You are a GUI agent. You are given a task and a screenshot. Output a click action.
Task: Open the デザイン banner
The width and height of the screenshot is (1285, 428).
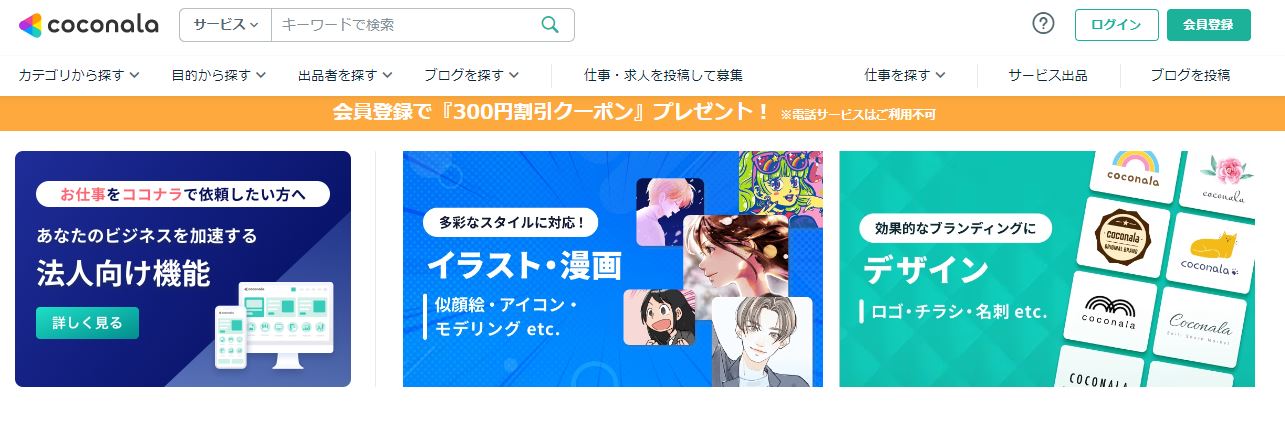click(1047, 269)
